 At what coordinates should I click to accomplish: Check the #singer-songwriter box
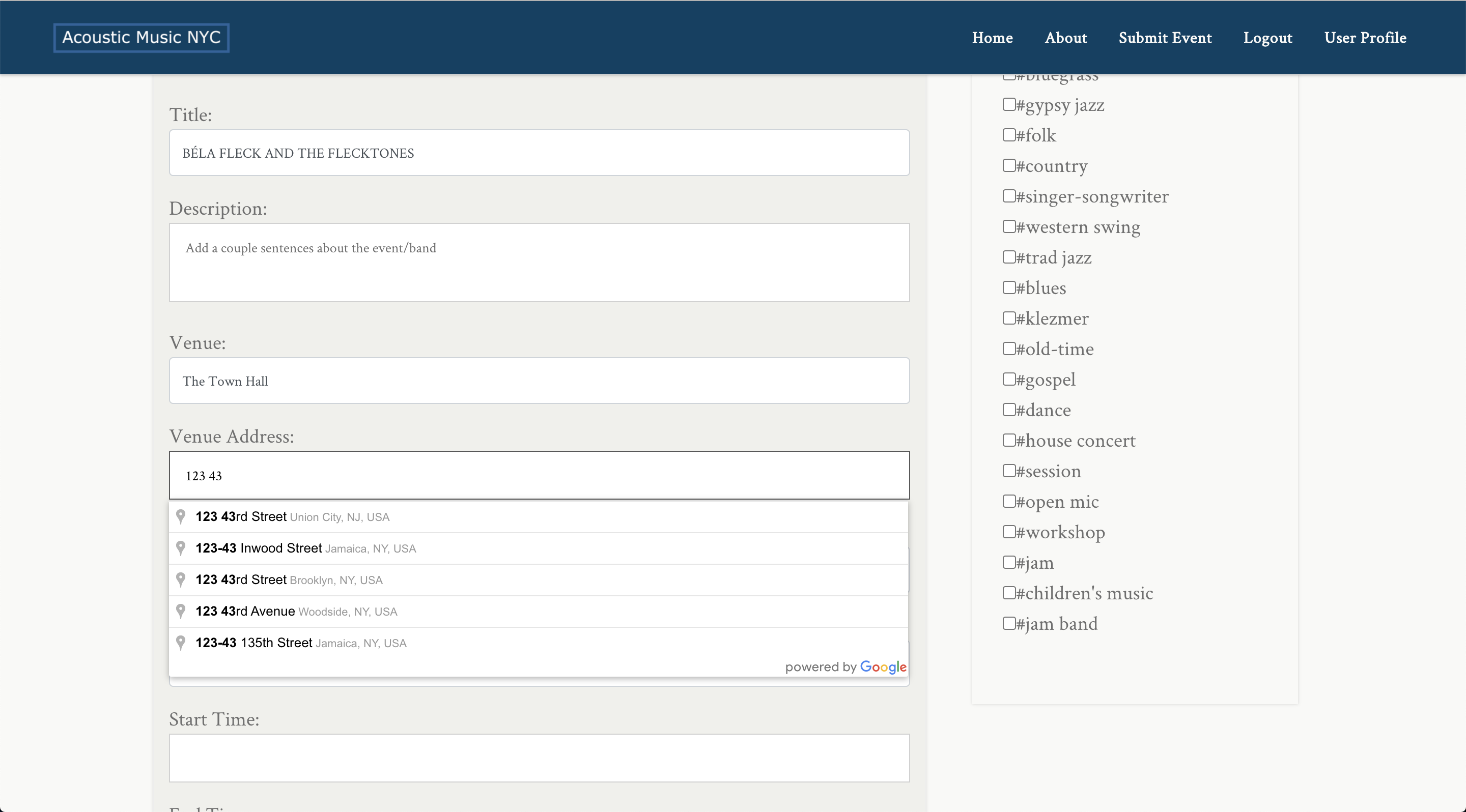pyautogui.click(x=1008, y=195)
